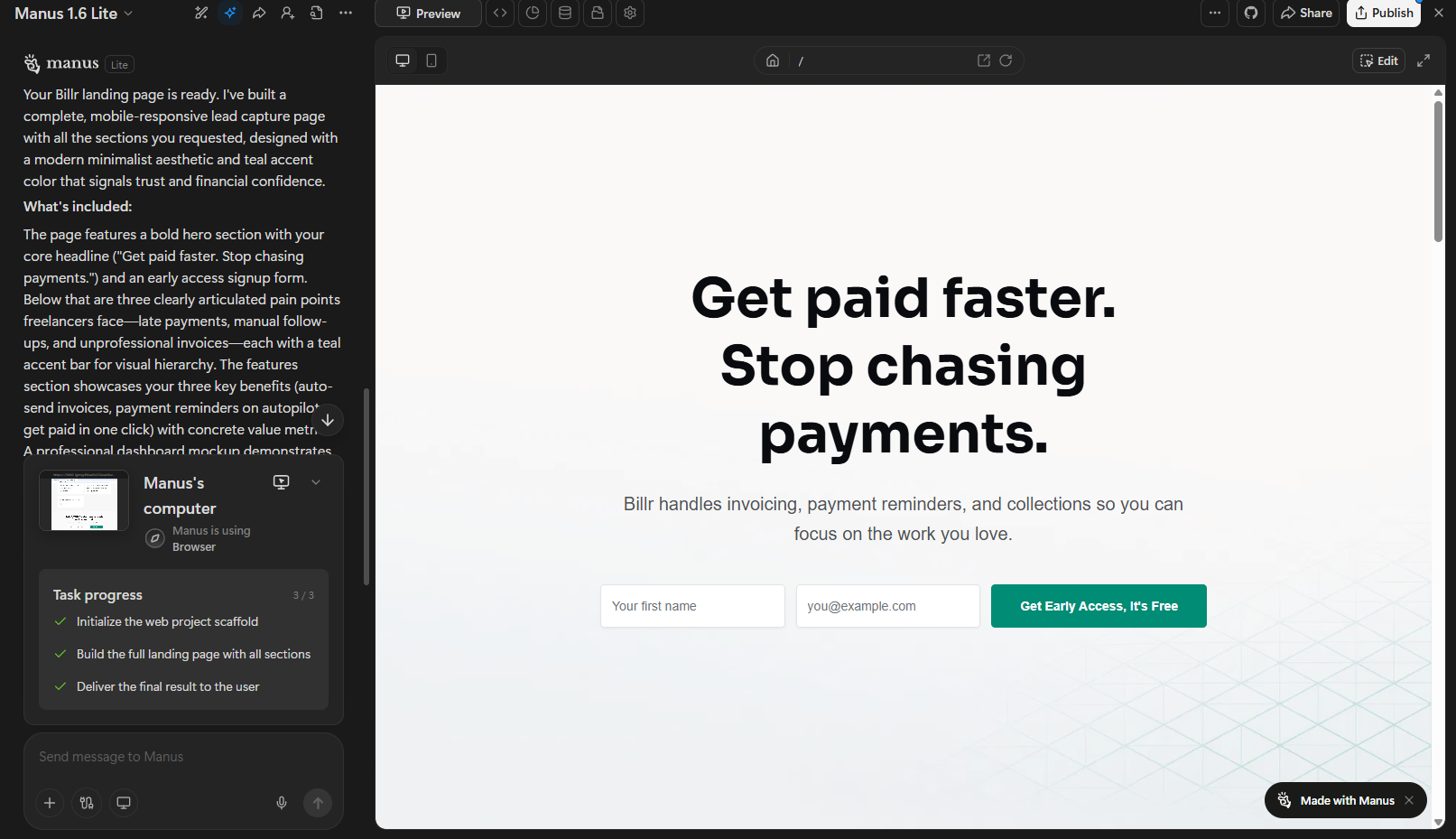The image size is (1456, 839).
Task: Open the project settings gear tab
Action: tap(630, 13)
